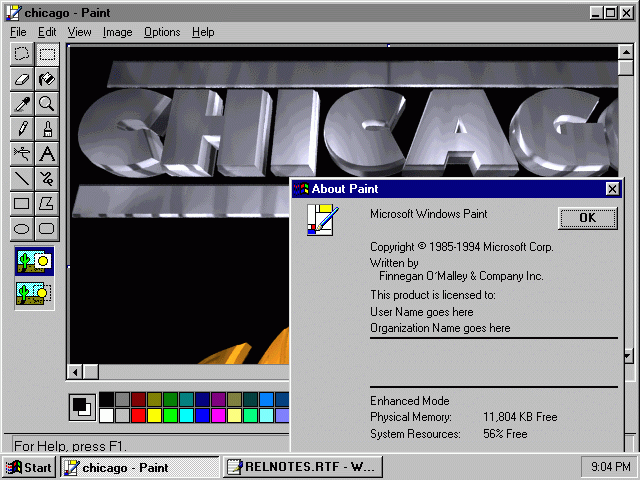
Task: Pick the black color swatch
Action: pos(107,399)
